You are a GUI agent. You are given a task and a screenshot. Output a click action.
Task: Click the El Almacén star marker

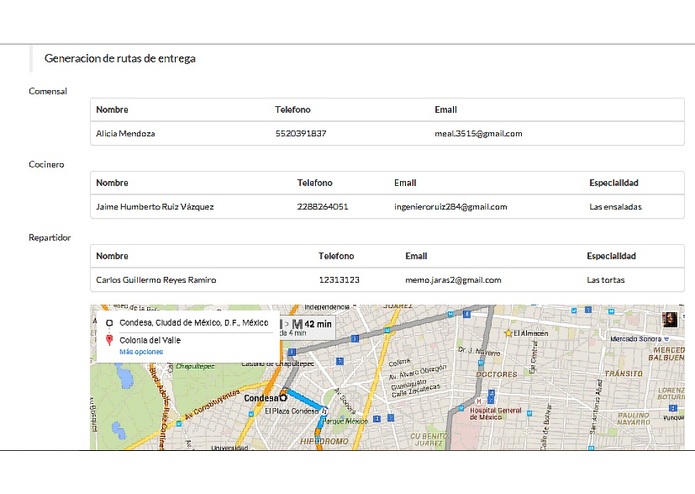point(508,333)
